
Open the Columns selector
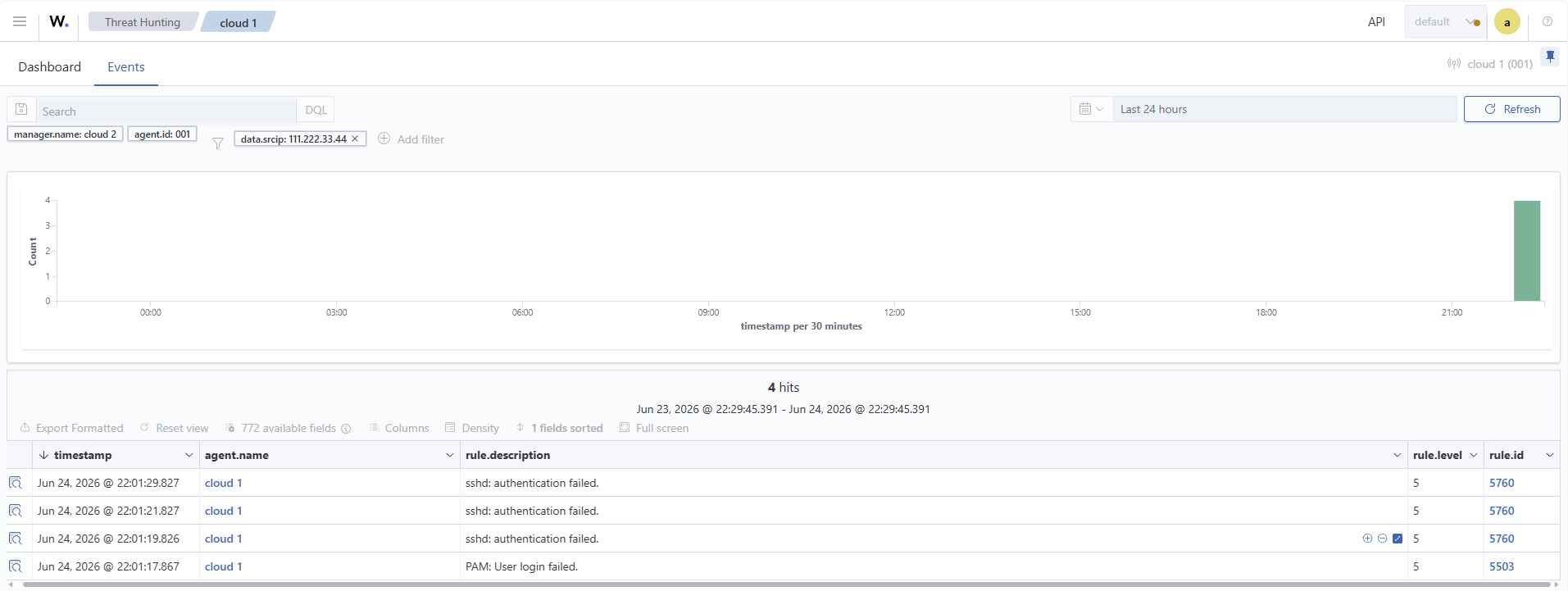[398, 428]
